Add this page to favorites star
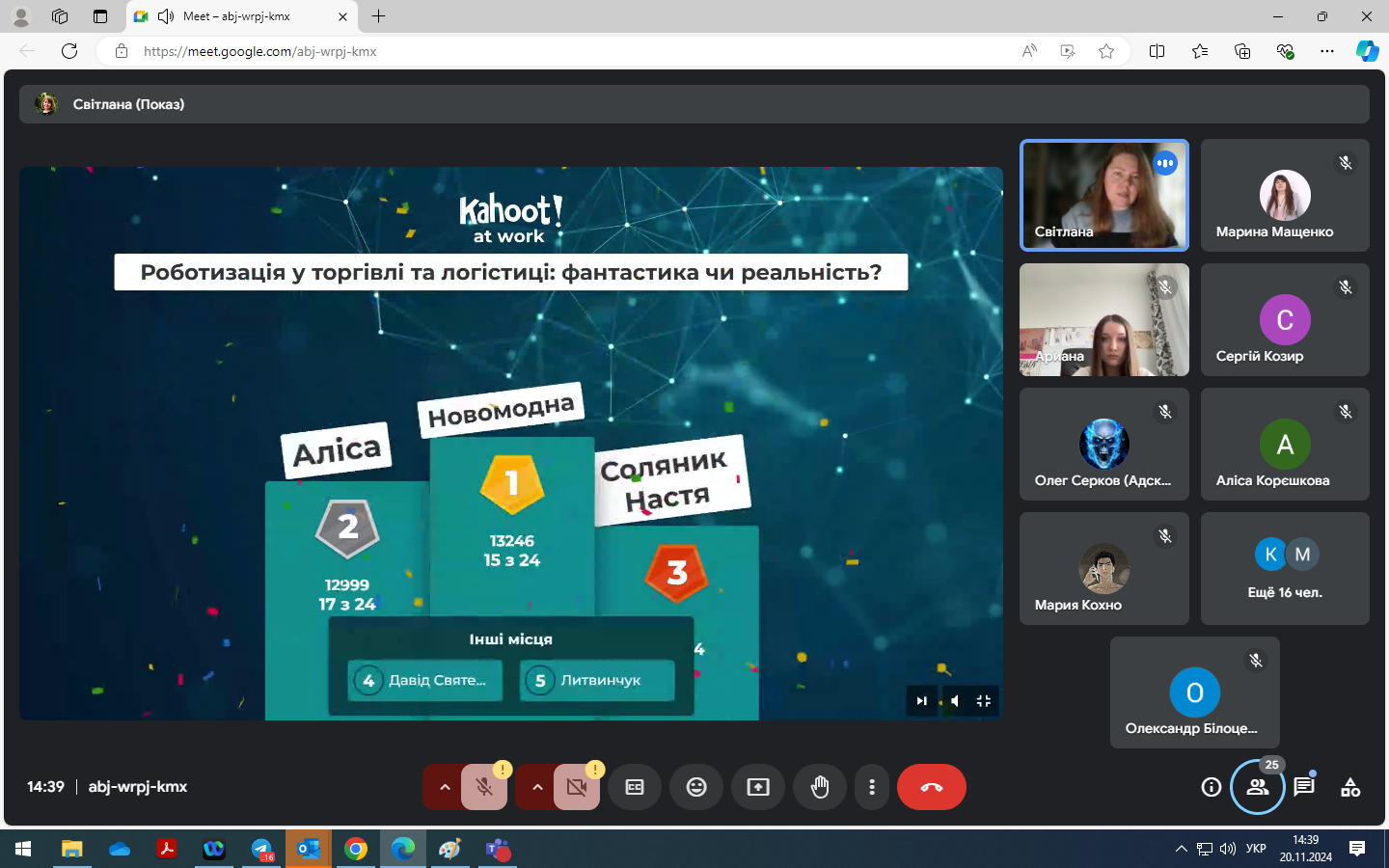Viewport: 1389px width, 868px height. [1106, 51]
